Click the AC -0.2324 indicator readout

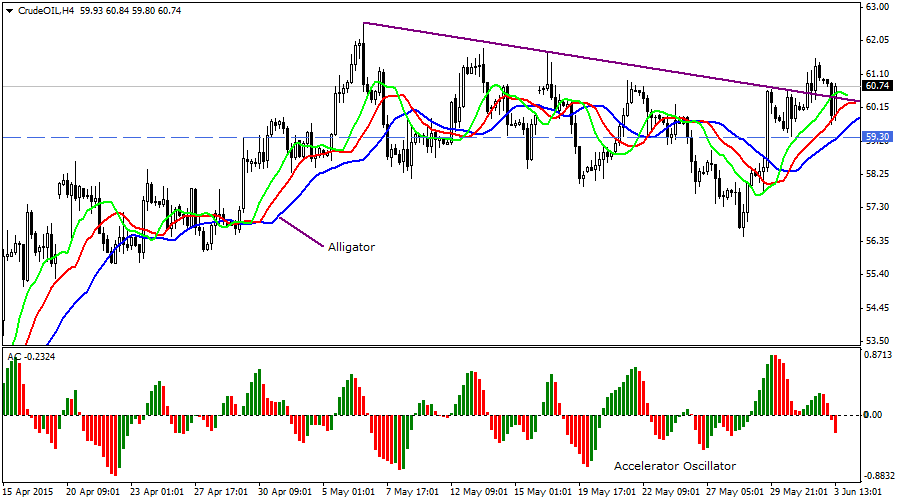tap(30, 356)
